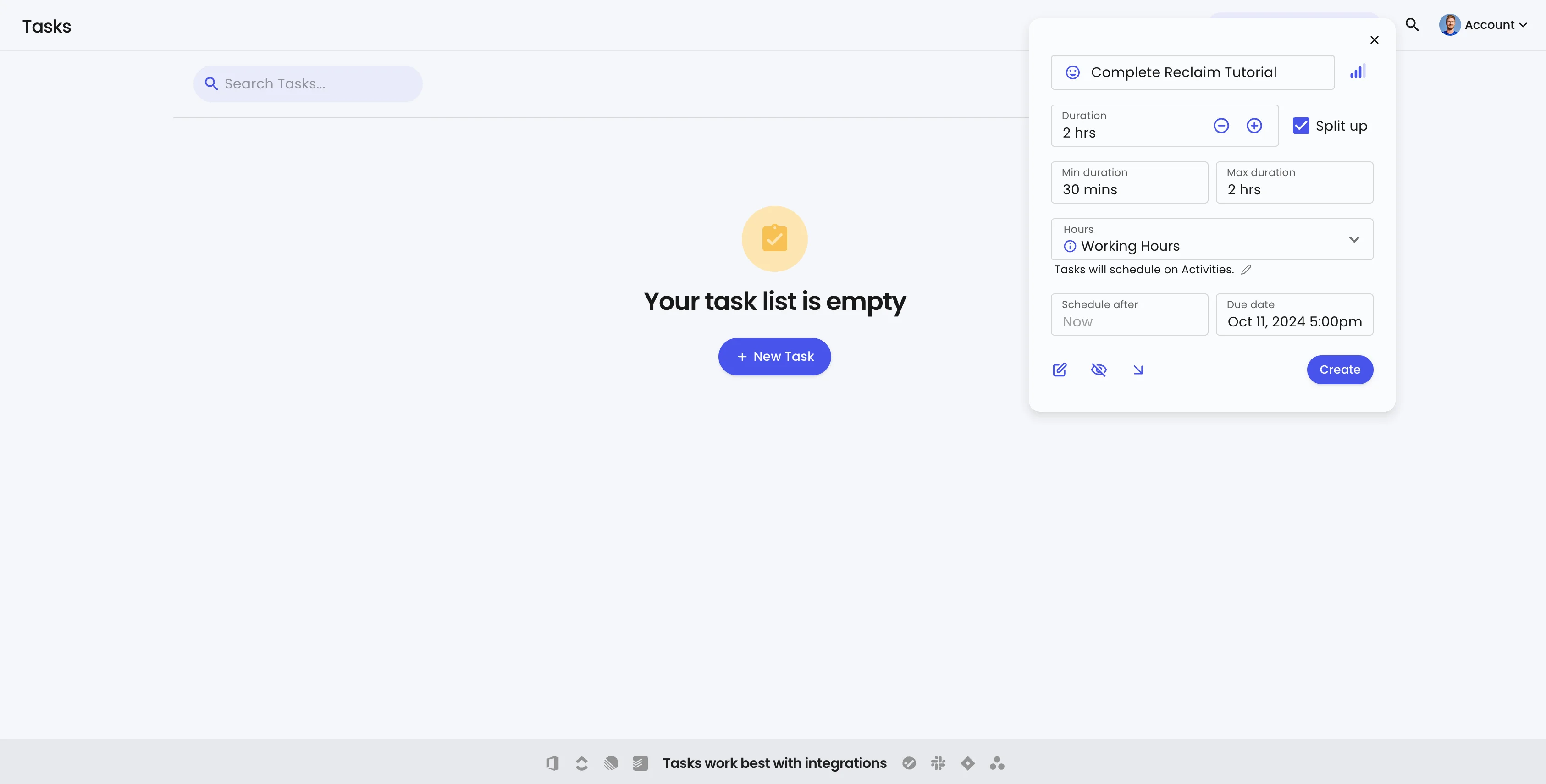This screenshot has height=784, width=1546.
Task: Decrease duration with the minus button
Action: click(x=1221, y=126)
